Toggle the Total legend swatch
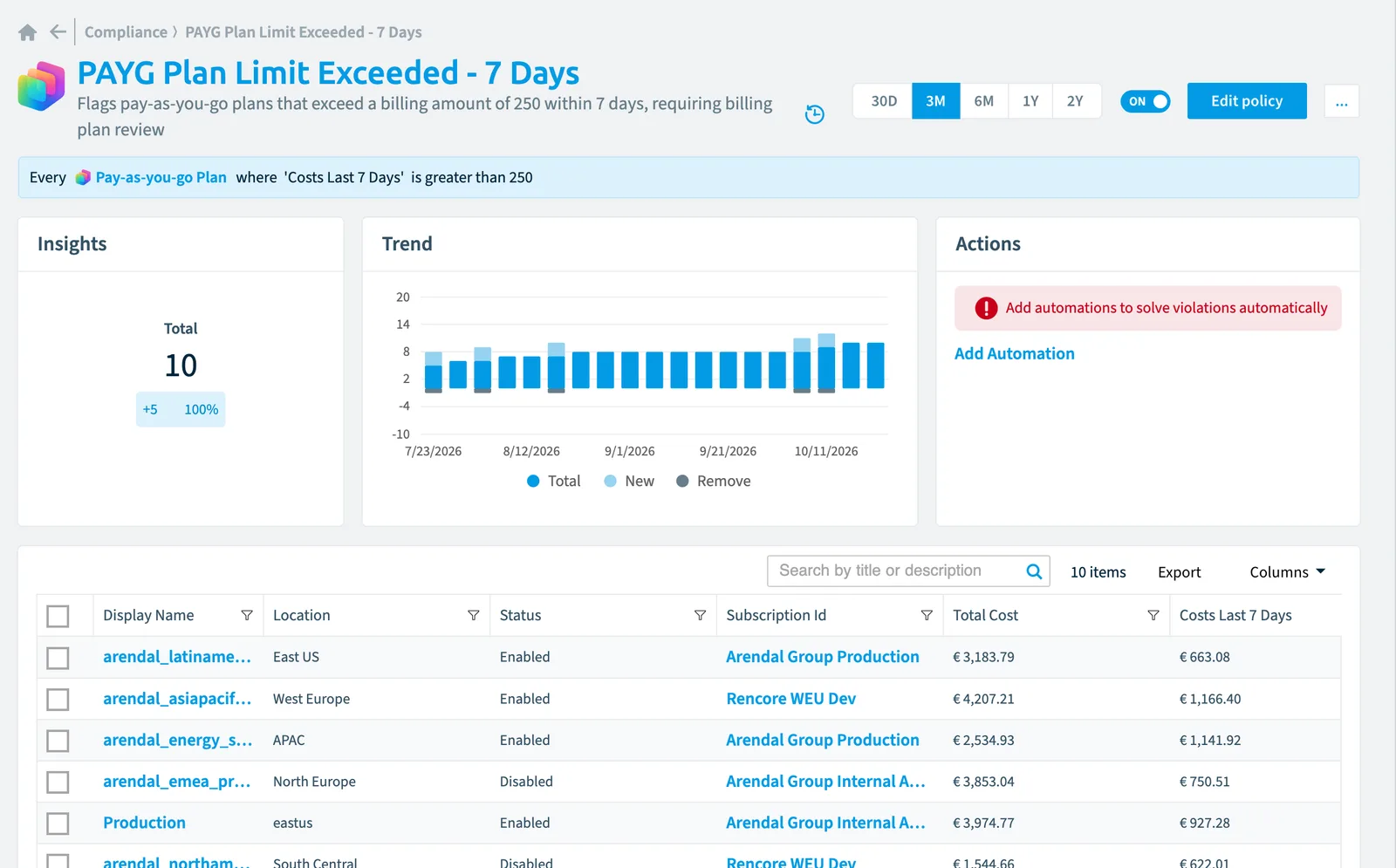 (x=534, y=482)
